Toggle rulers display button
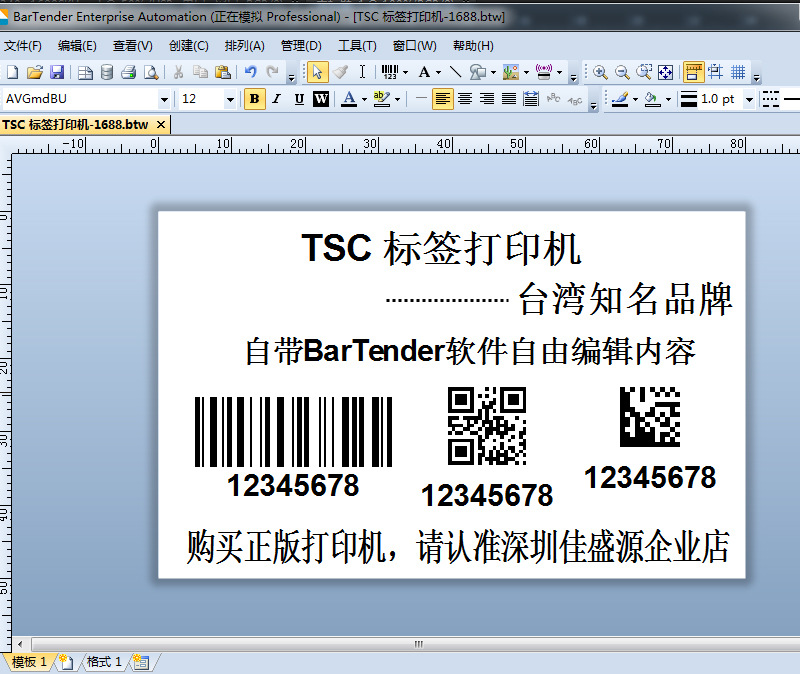 693,72
